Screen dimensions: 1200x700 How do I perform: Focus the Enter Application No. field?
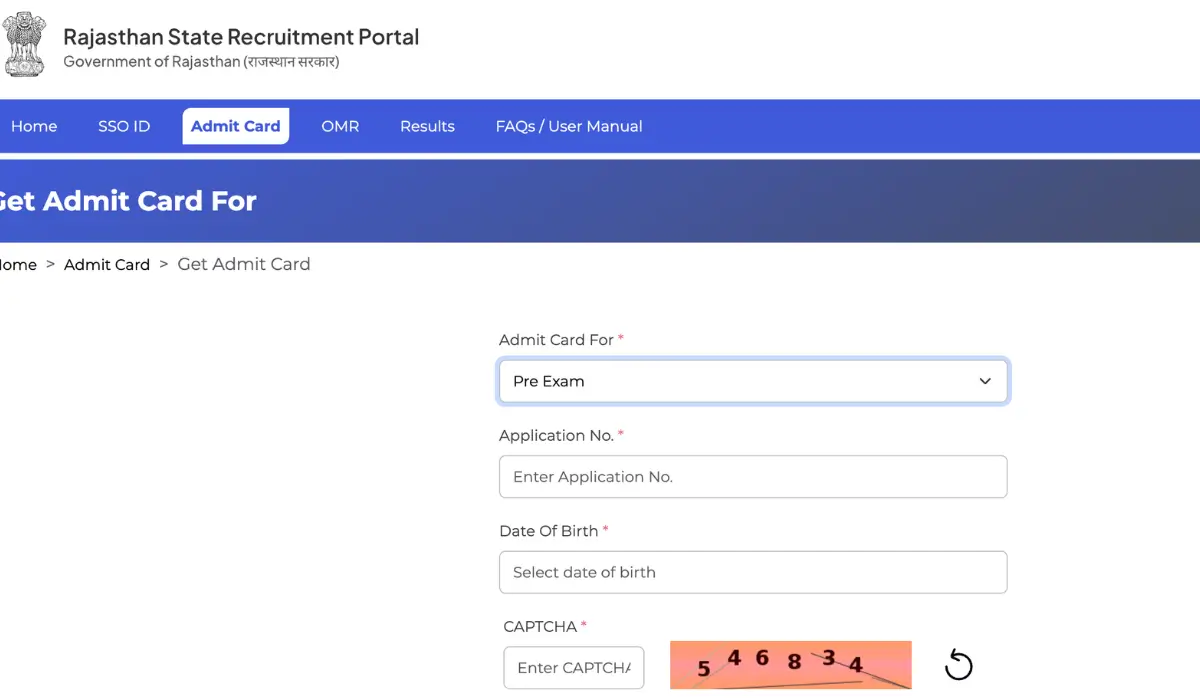pos(753,477)
